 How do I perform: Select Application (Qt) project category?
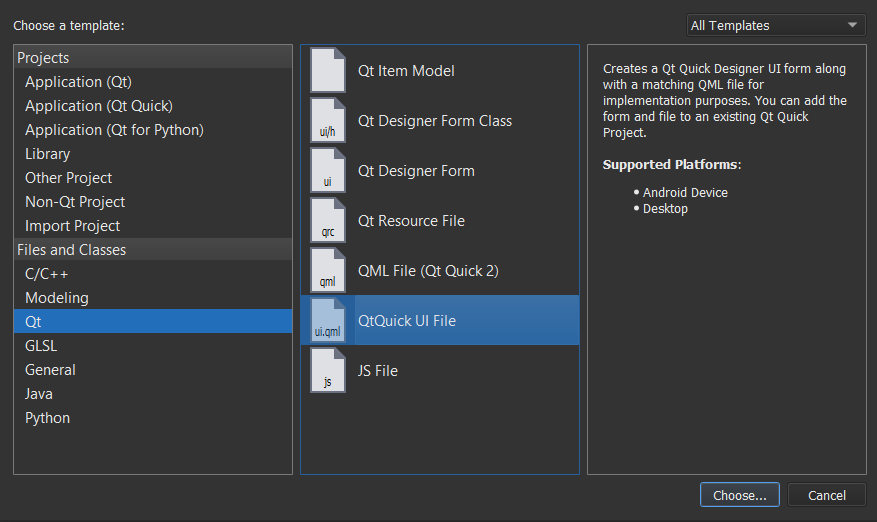click(78, 82)
